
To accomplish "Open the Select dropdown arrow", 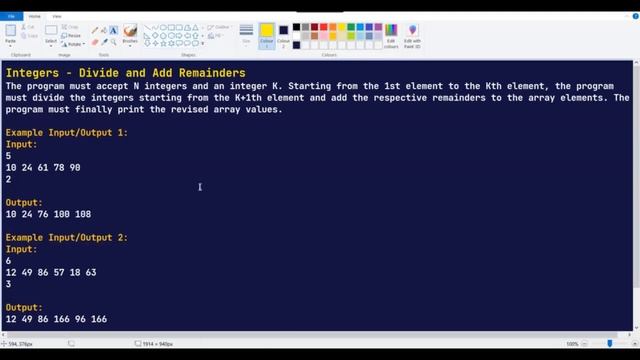I will [x=51, y=46].
